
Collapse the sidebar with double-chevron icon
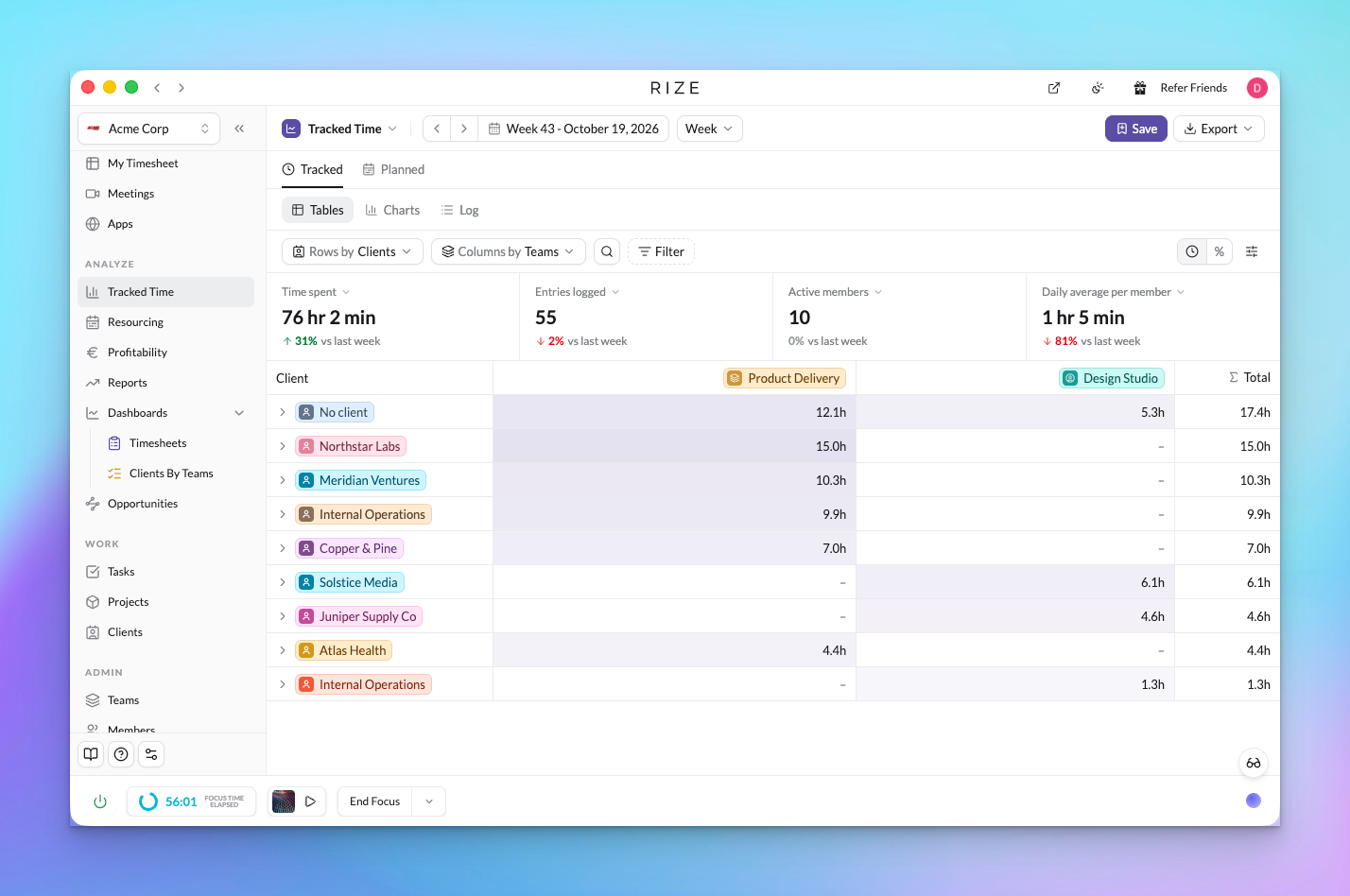pyautogui.click(x=239, y=129)
